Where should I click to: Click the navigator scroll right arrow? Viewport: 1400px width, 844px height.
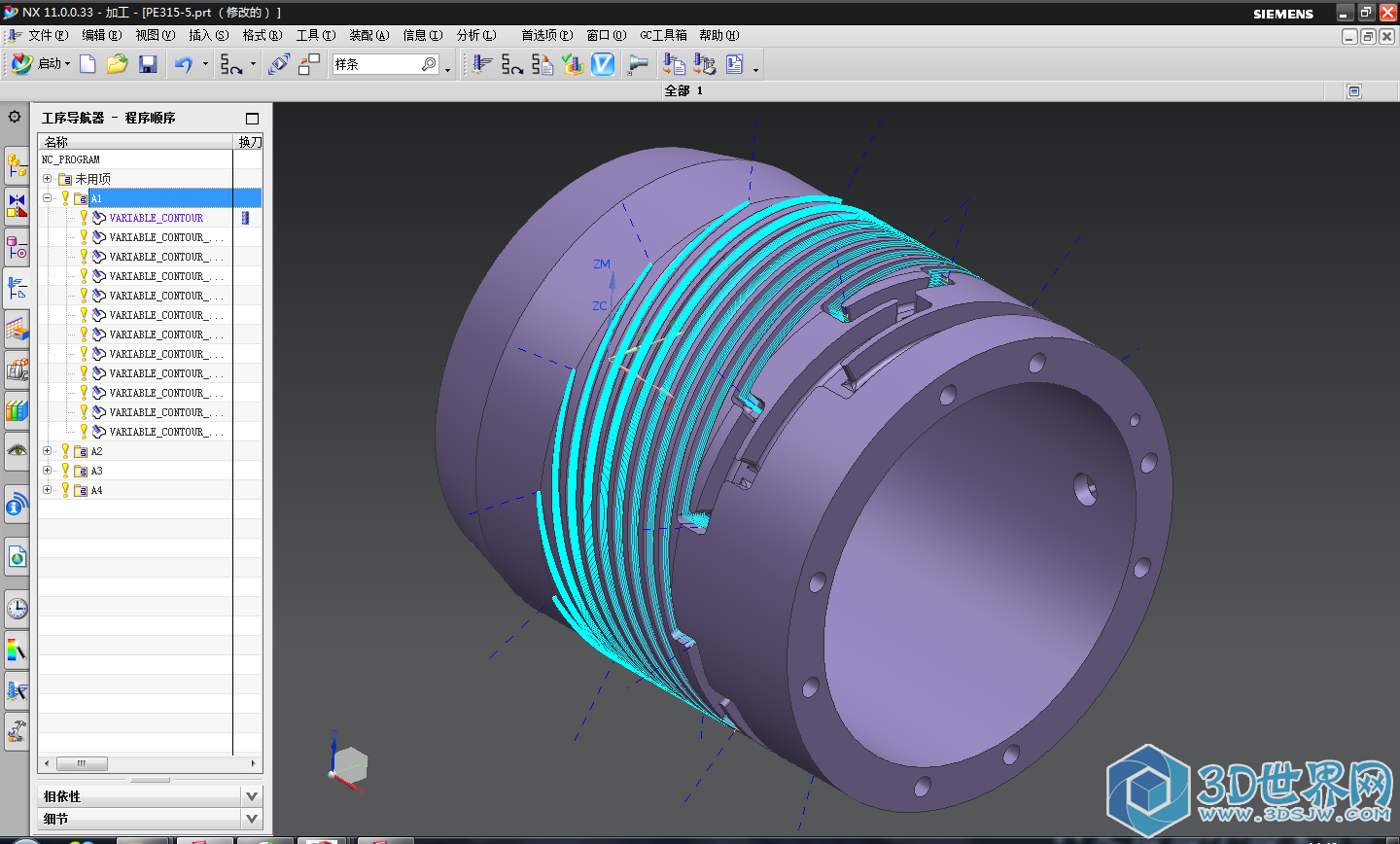254,764
